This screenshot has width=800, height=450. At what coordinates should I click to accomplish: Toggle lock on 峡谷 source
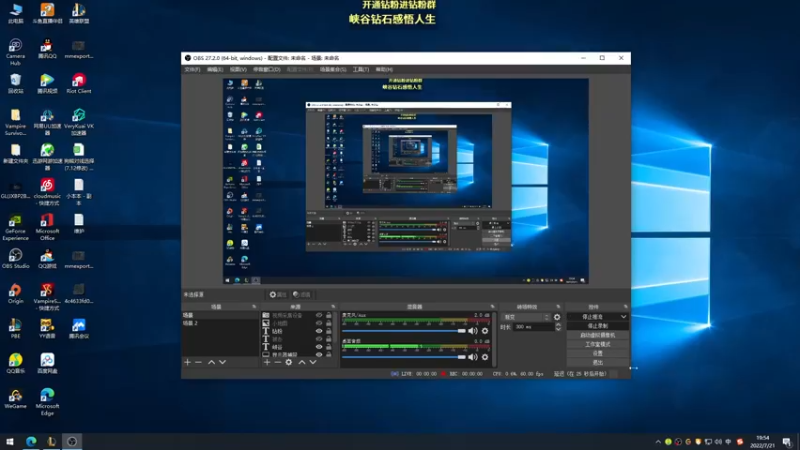point(329,347)
